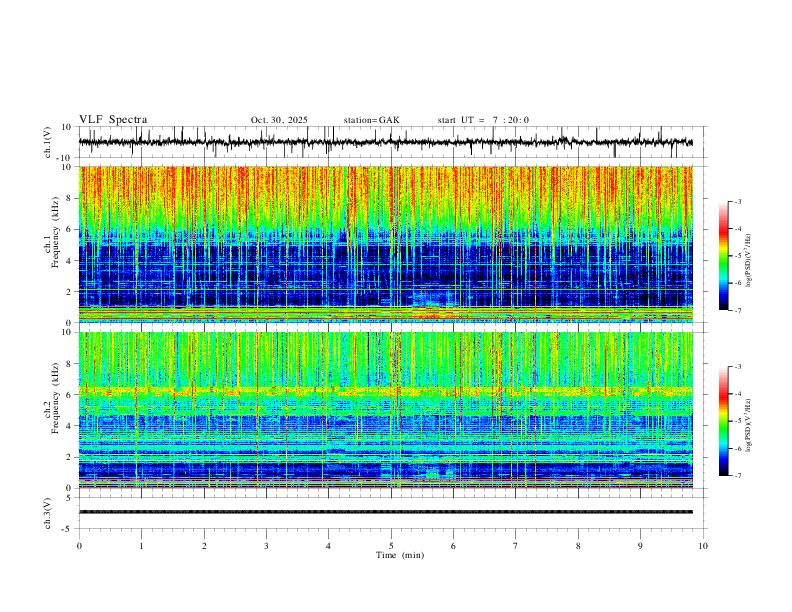Click the "VLF Spectra" plot title
The height and width of the screenshot is (612, 792).
point(113,120)
